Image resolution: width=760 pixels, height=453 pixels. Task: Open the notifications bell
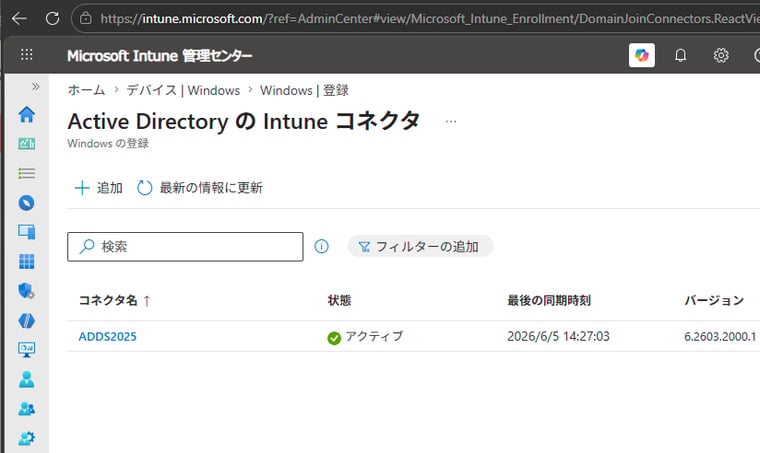(681, 55)
